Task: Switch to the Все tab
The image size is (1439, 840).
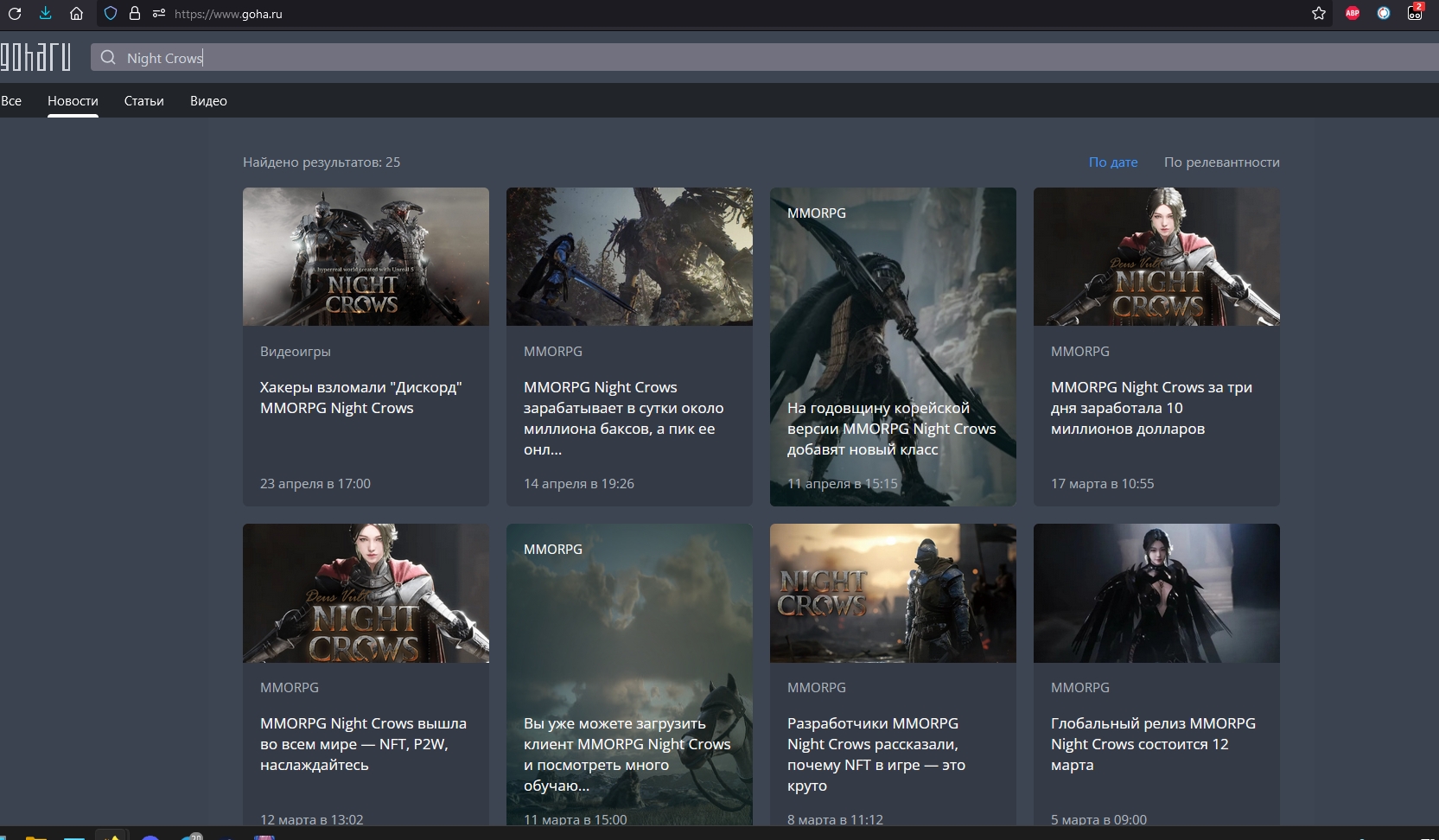Action: click(11, 101)
